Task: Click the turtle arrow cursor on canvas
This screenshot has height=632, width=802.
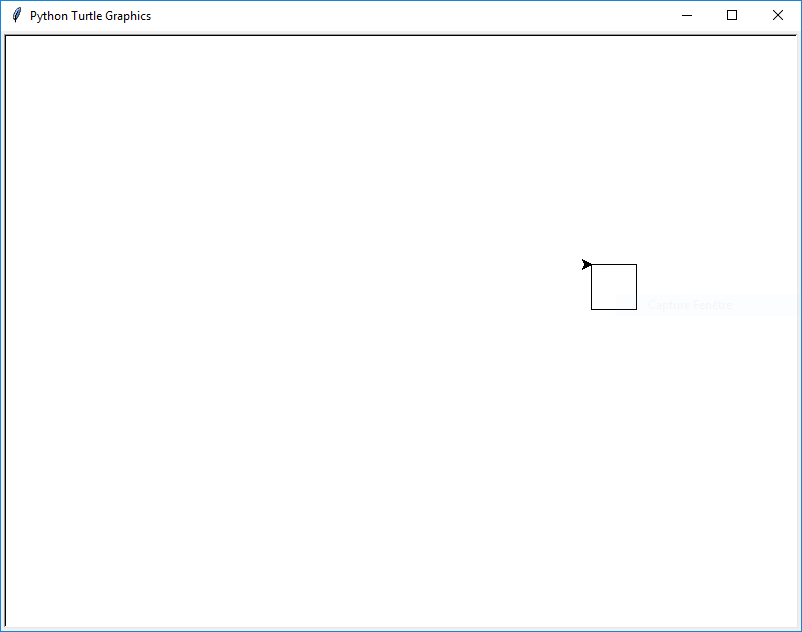Action: pos(587,264)
